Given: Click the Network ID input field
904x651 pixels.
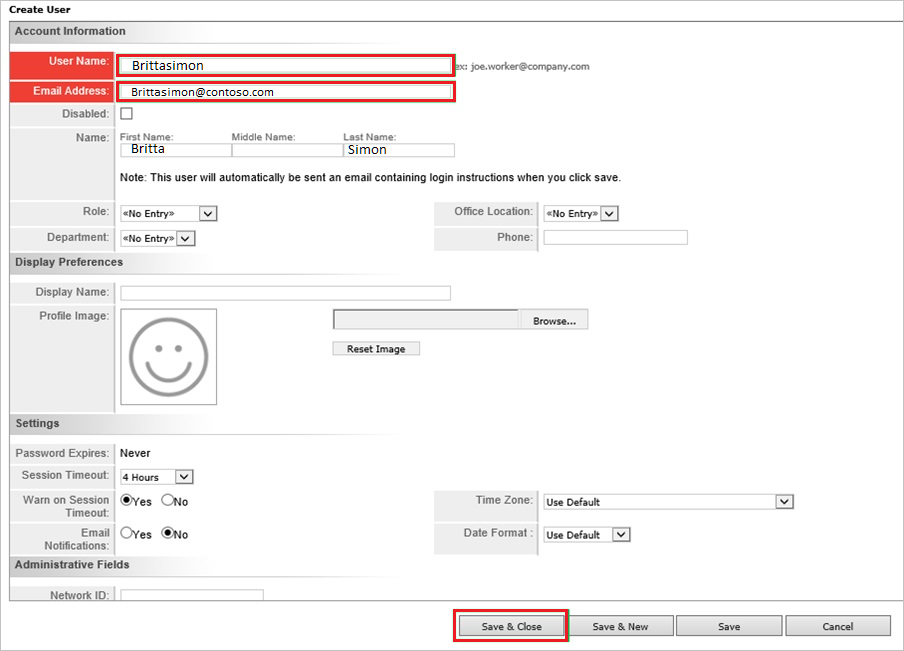Looking at the screenshot, I should click(191, 595).
